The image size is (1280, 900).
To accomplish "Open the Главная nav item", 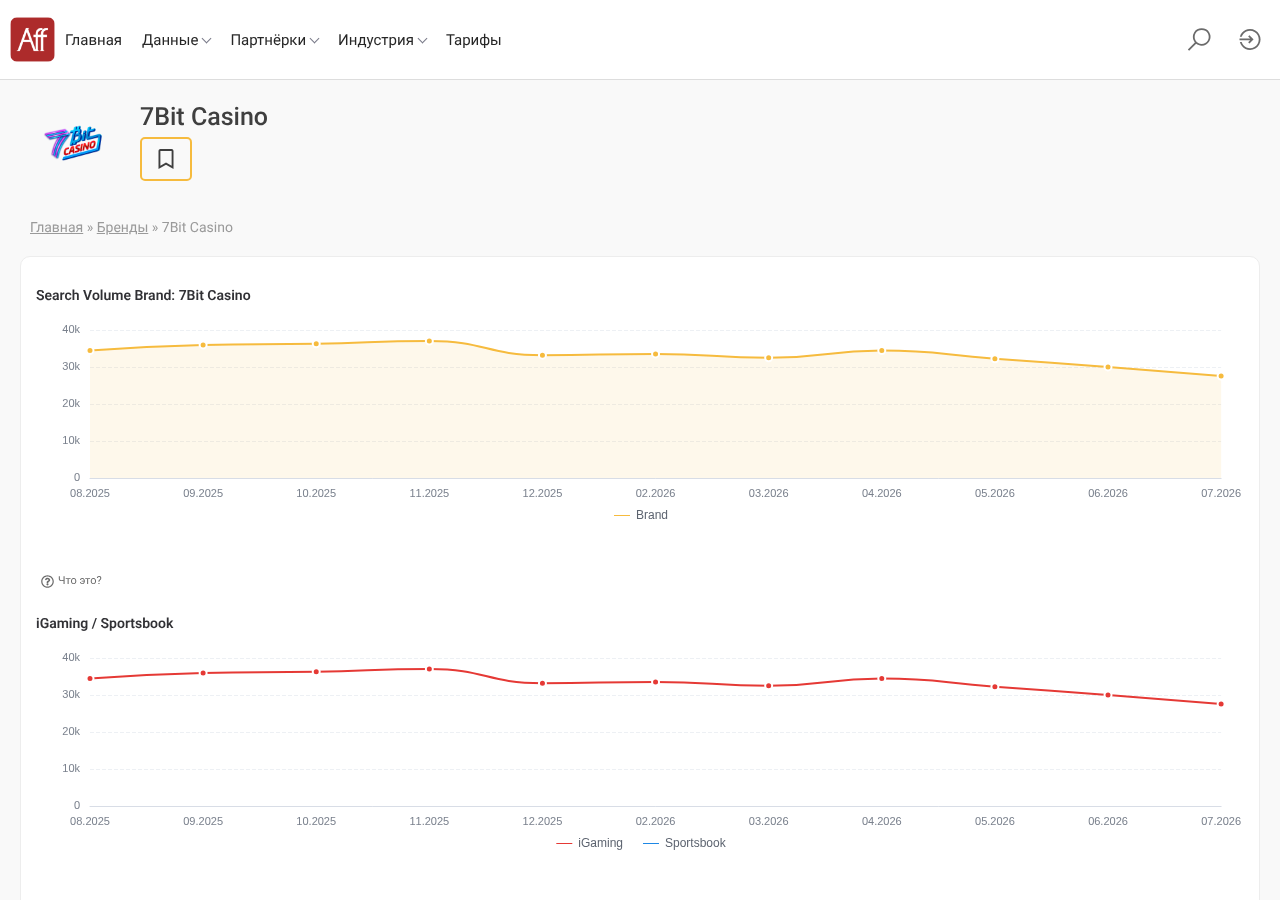I will point(93,40).
